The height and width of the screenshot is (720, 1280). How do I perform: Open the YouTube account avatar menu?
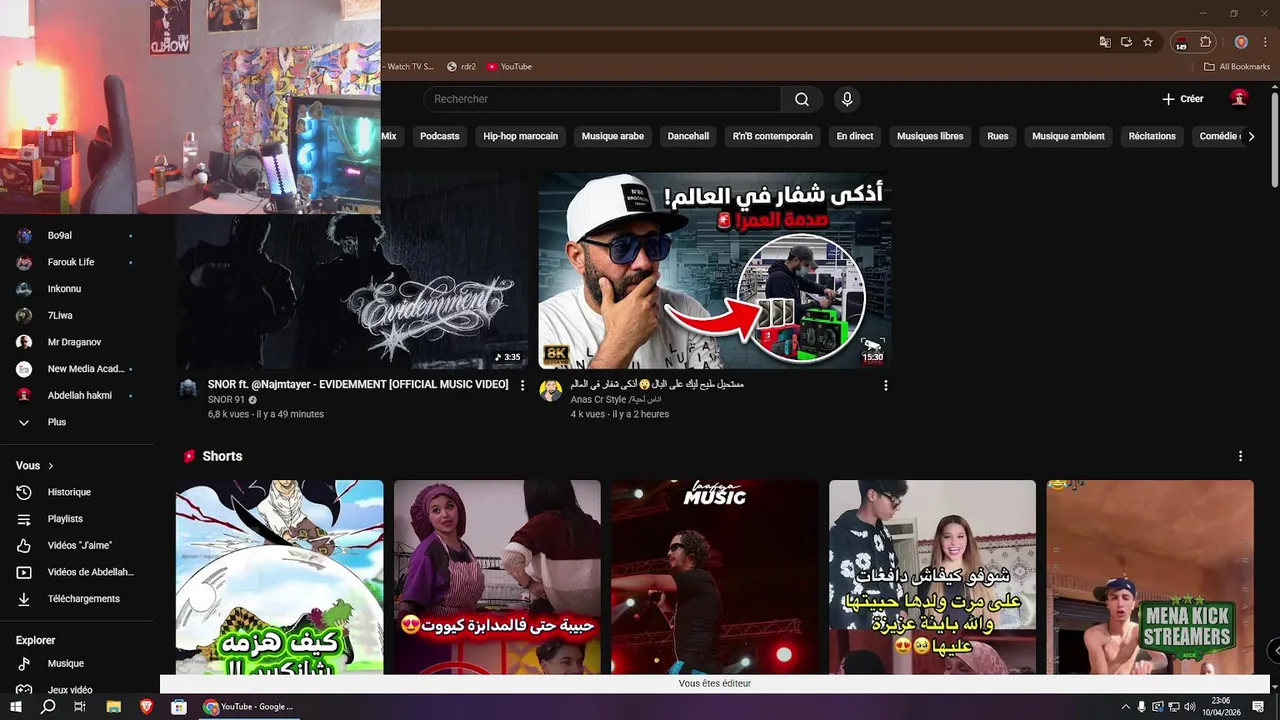pyautogui.click(x=1239, y=98)
